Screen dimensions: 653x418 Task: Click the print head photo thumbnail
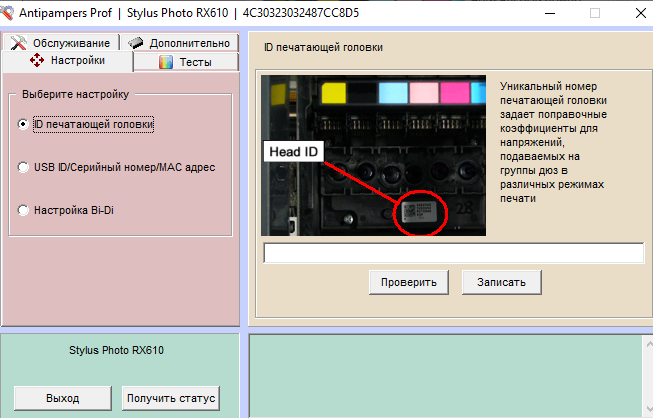click(x=374, y=155)
